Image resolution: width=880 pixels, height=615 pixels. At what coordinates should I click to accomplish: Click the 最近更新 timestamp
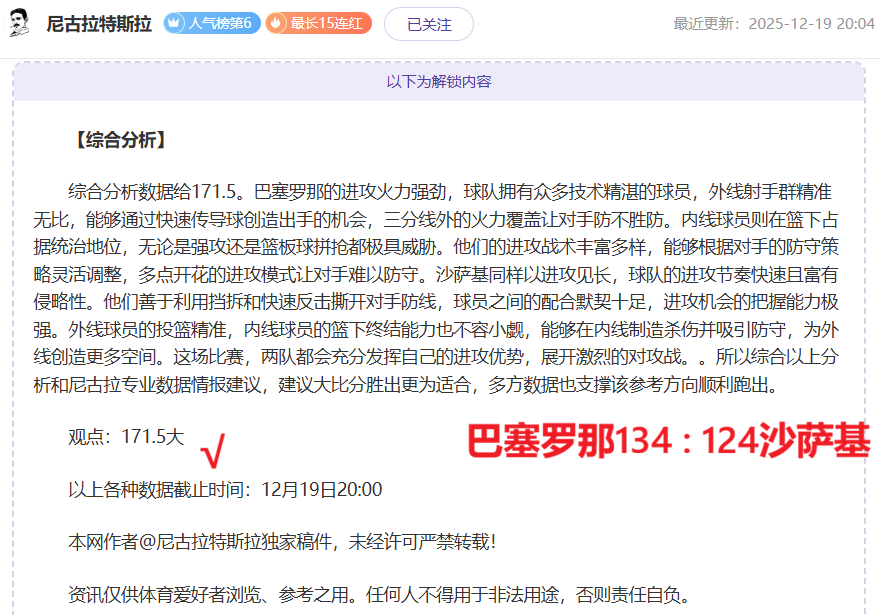pyautogui.click(x=773, y=24)
